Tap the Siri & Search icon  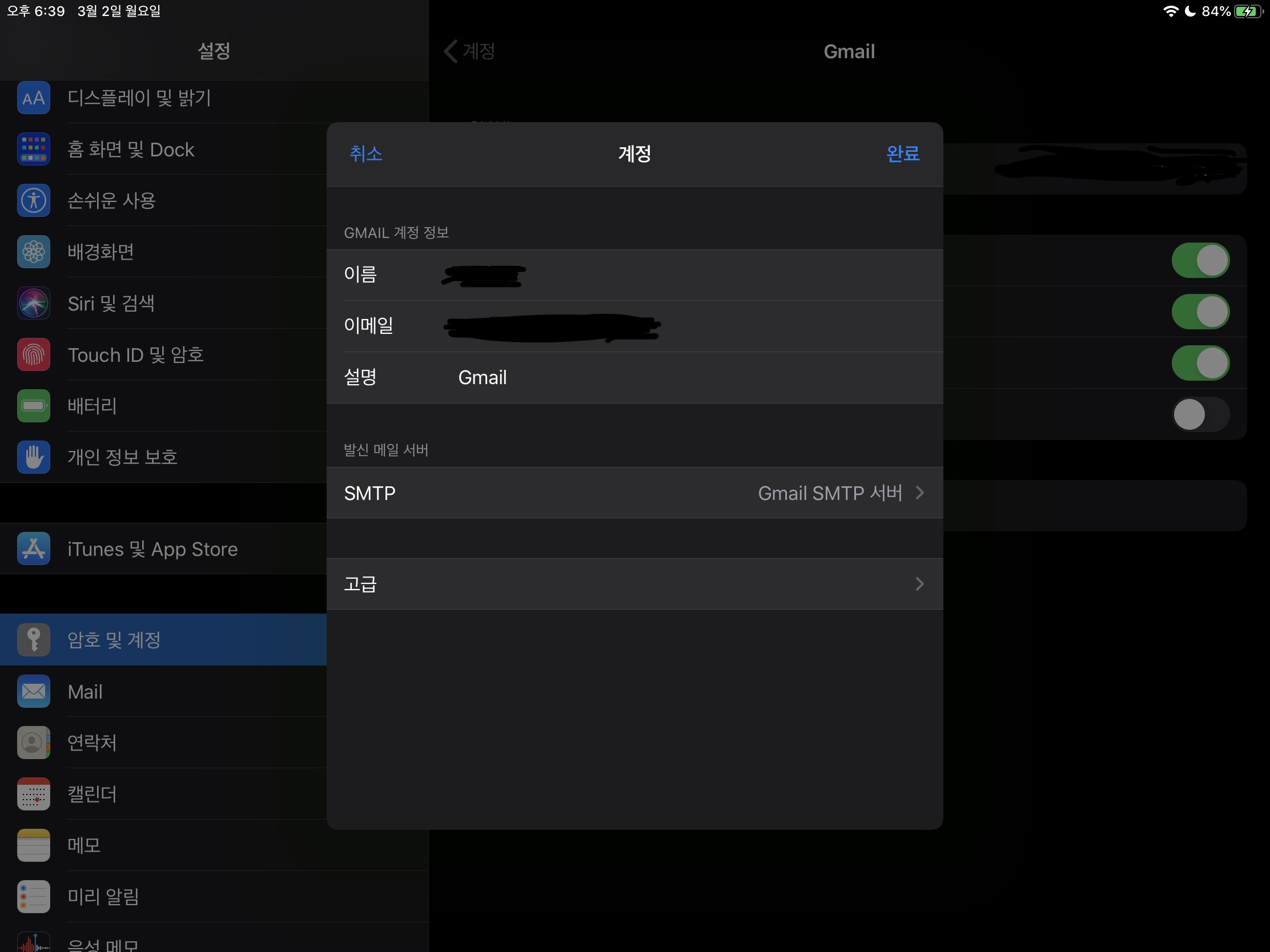click(x=33, y=303)
